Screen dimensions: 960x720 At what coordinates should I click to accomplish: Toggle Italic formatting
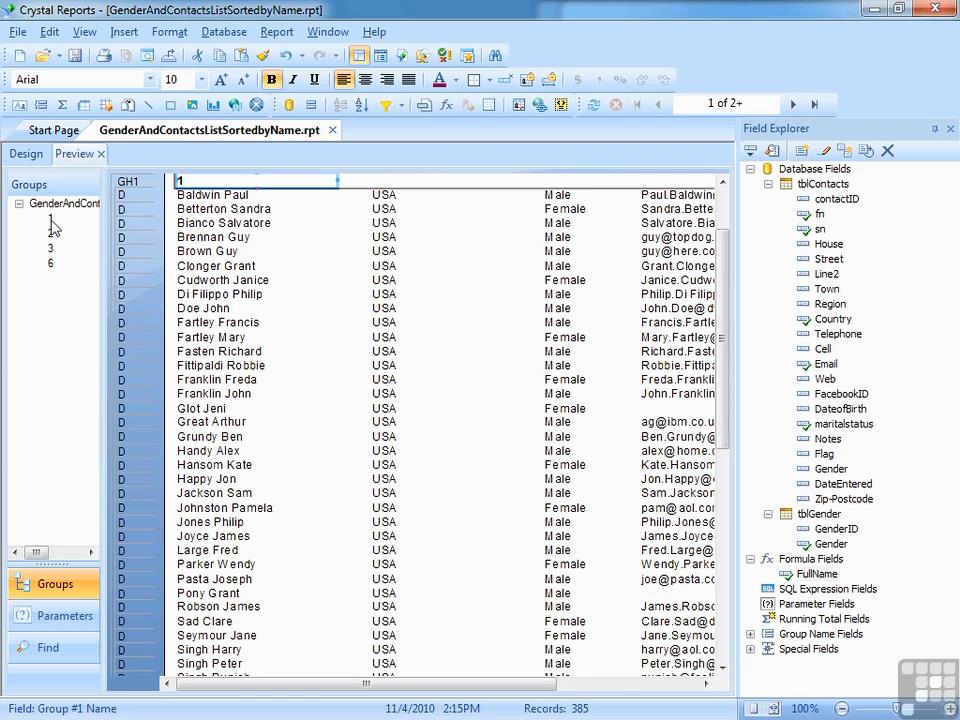click(x=293, y=80)
